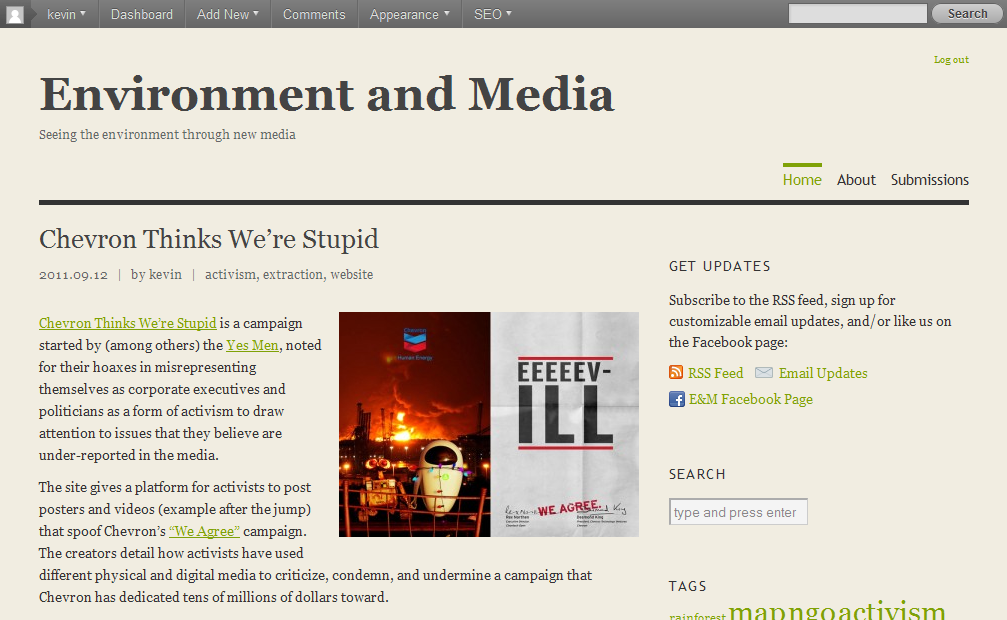The height and width of the screenshot is (620, 1007).
Task: Click the GET UPDATES heading
Action: coord(719,267)
